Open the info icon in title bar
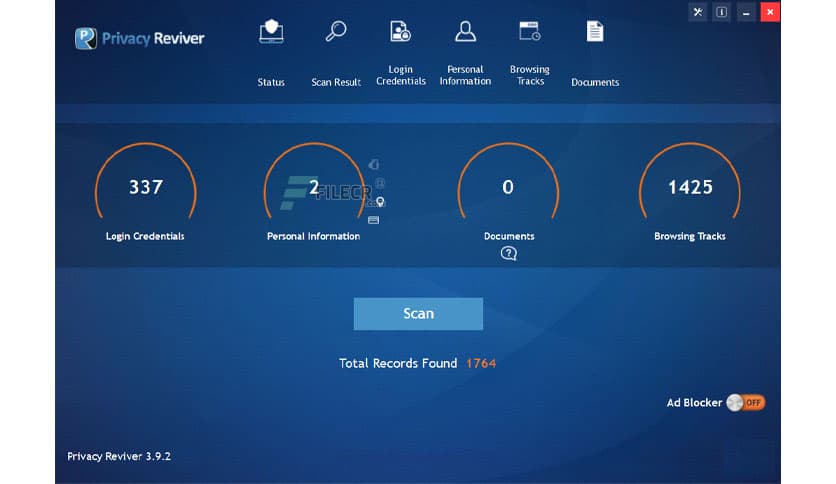836x484 pixels. click(x=721, y=12)
